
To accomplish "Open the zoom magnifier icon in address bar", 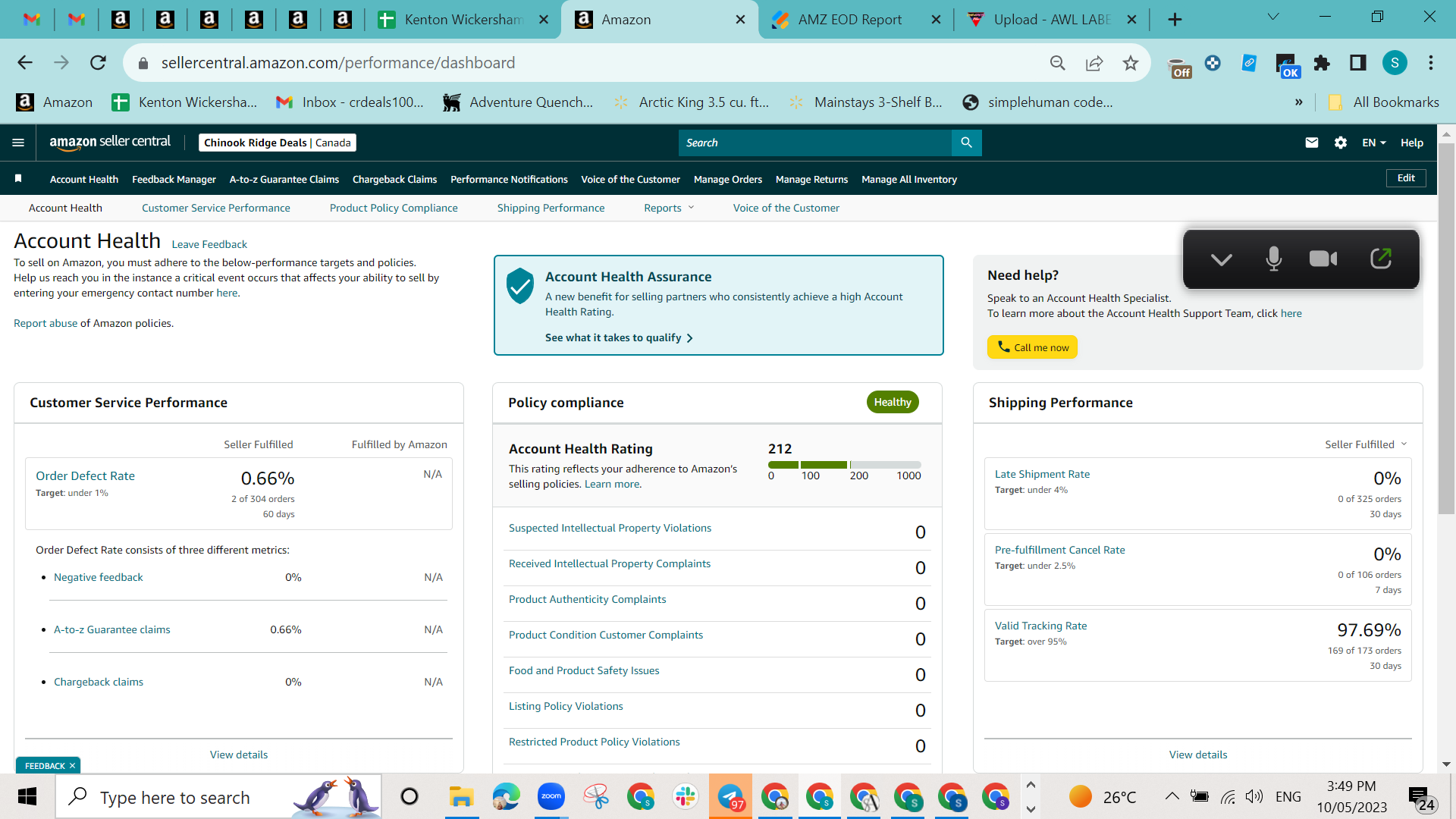I will click(x=1057, y=63).
